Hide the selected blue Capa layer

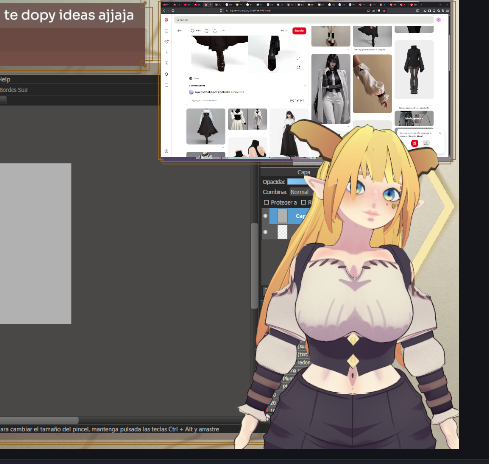coord(265,216)
